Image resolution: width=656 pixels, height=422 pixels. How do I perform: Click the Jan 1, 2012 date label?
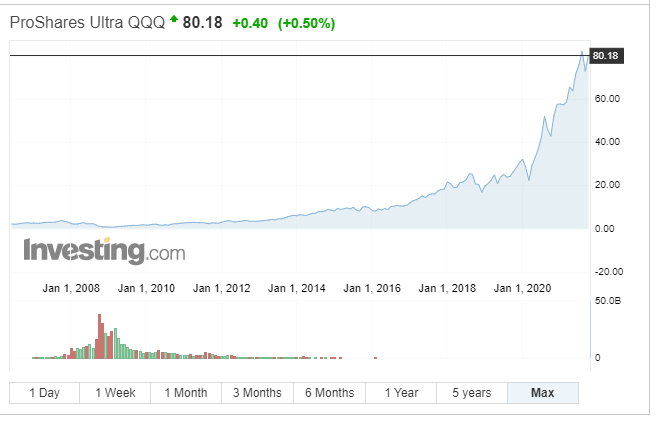[x=221, y=288]
